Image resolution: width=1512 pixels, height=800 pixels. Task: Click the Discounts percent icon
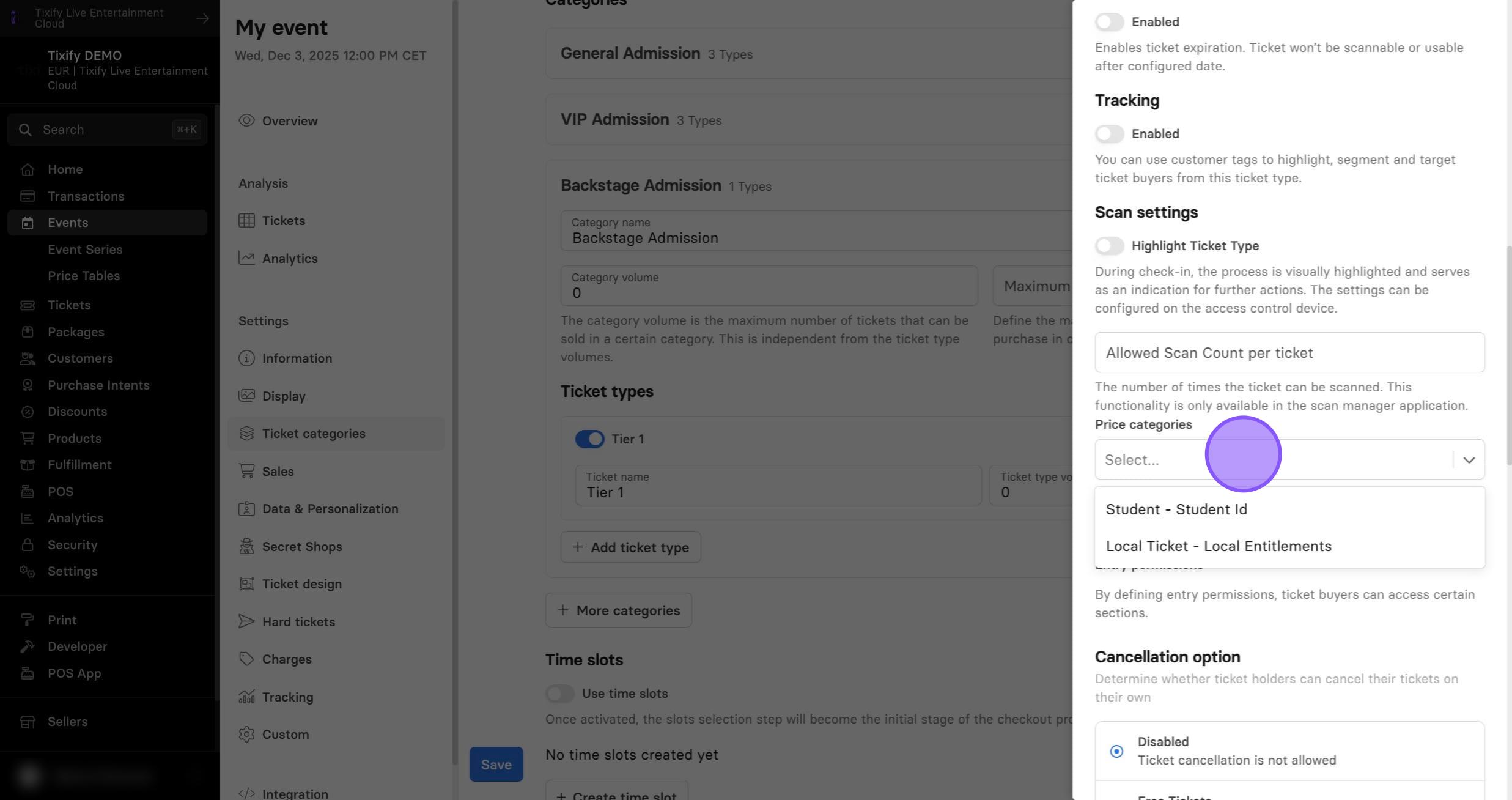27,412
